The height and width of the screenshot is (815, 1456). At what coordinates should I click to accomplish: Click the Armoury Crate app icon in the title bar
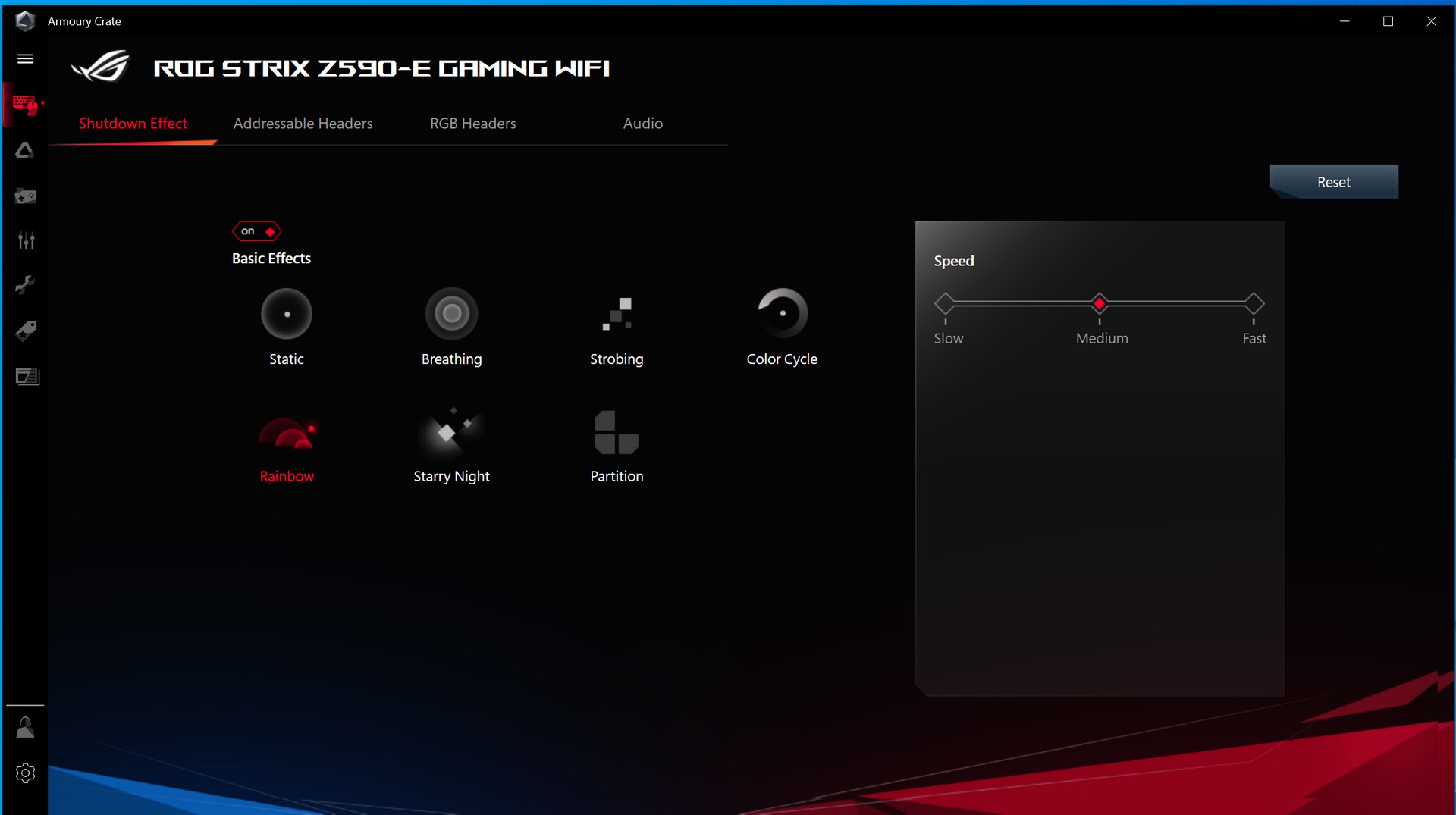tap(25, 20)
